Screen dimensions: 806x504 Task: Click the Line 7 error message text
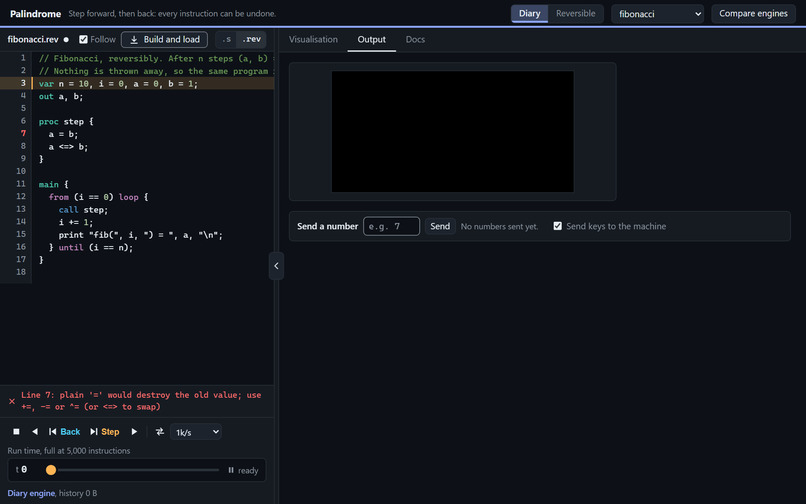(x=141, y=401)
